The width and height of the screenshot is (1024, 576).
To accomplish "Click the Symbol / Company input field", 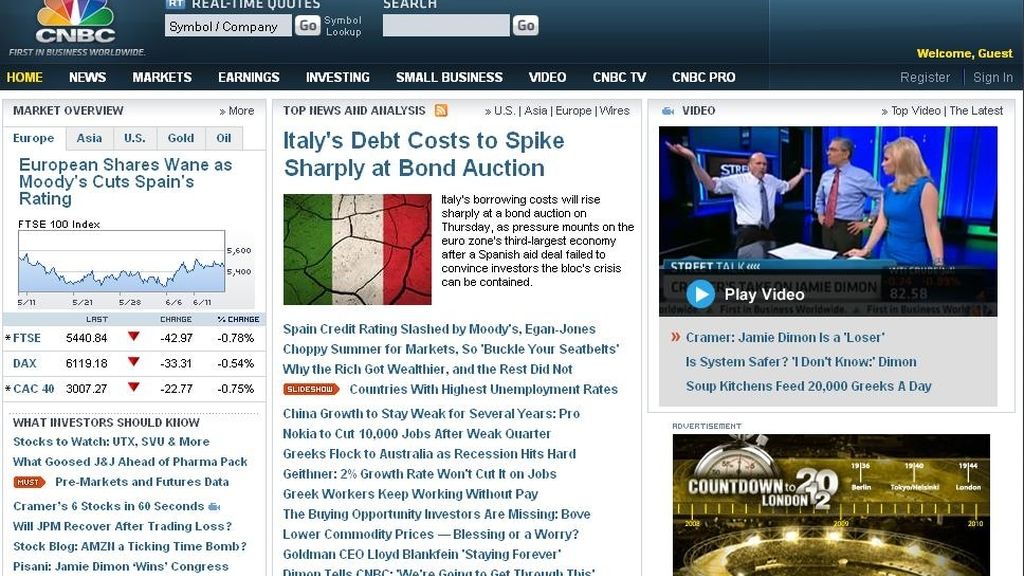I will 228,26.
